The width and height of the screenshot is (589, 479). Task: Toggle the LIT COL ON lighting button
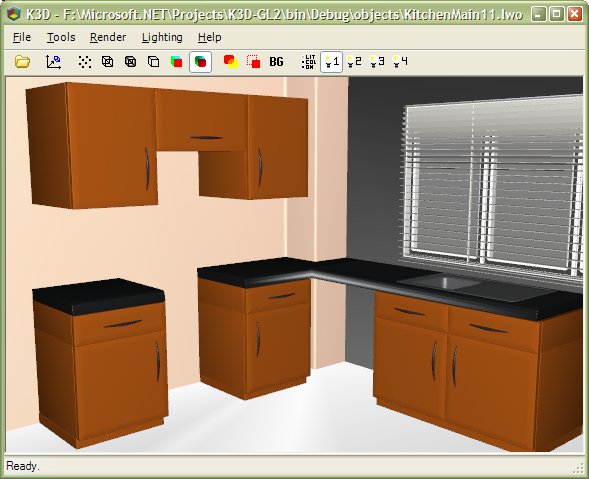[x=308, y=62]
